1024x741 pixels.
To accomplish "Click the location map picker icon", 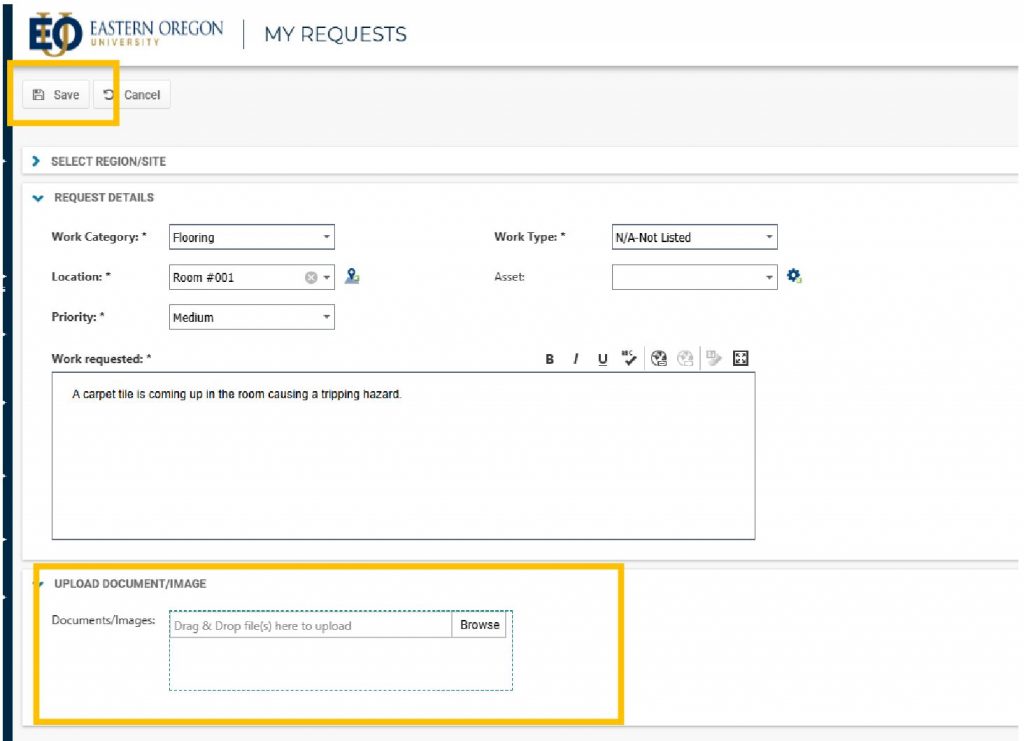I will pyautogui.click(x=352, y=277).
